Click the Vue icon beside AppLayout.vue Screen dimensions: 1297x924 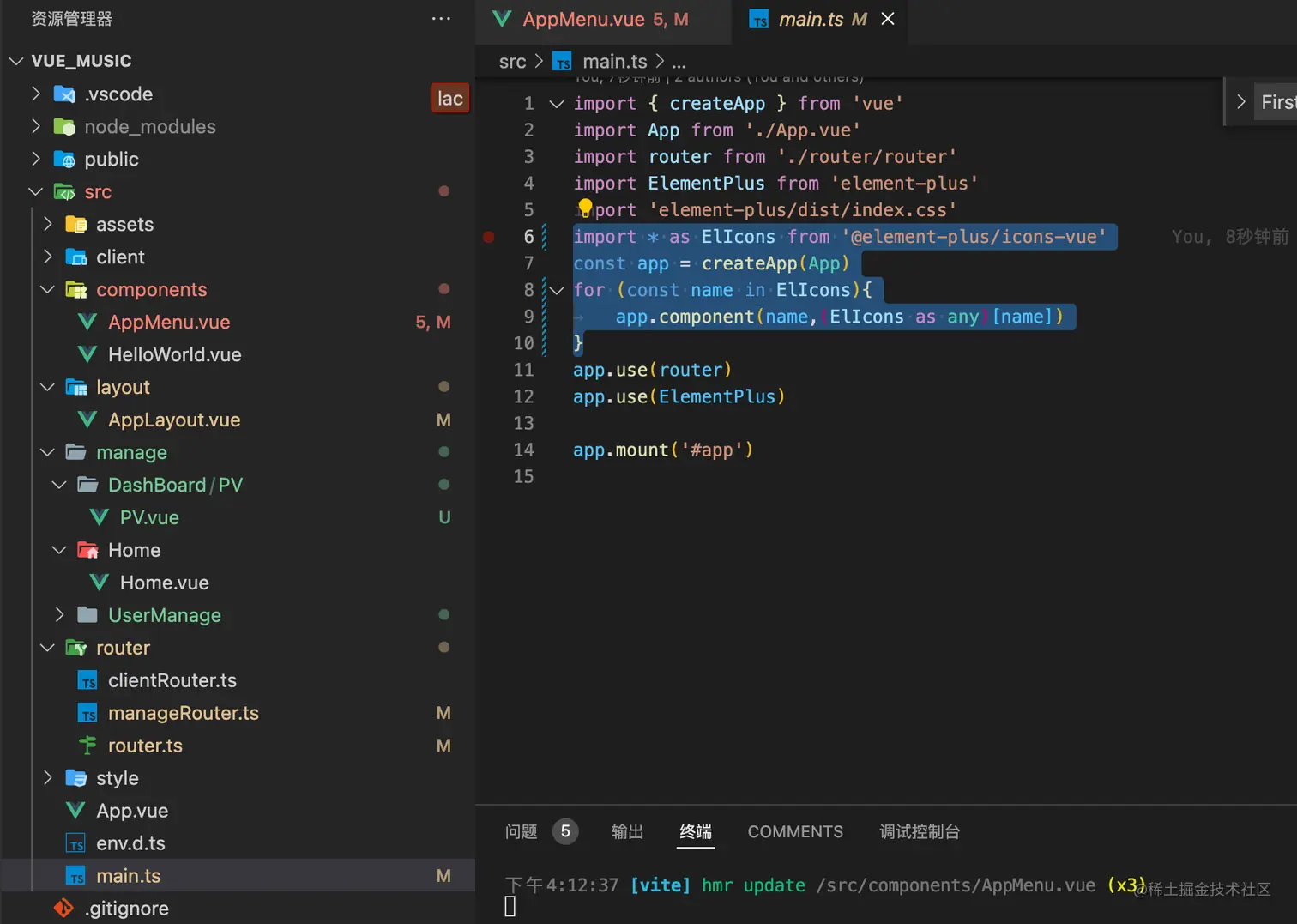click(87, 420)
